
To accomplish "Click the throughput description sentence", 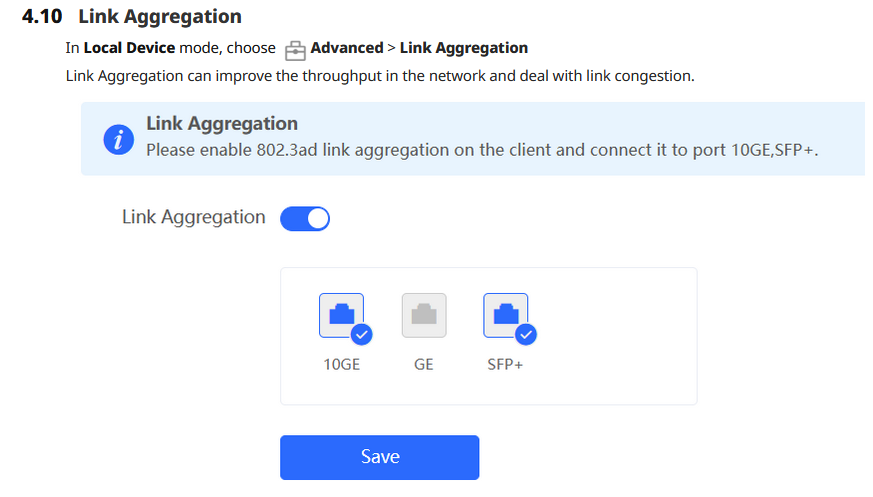I will (x=380, y=76).
